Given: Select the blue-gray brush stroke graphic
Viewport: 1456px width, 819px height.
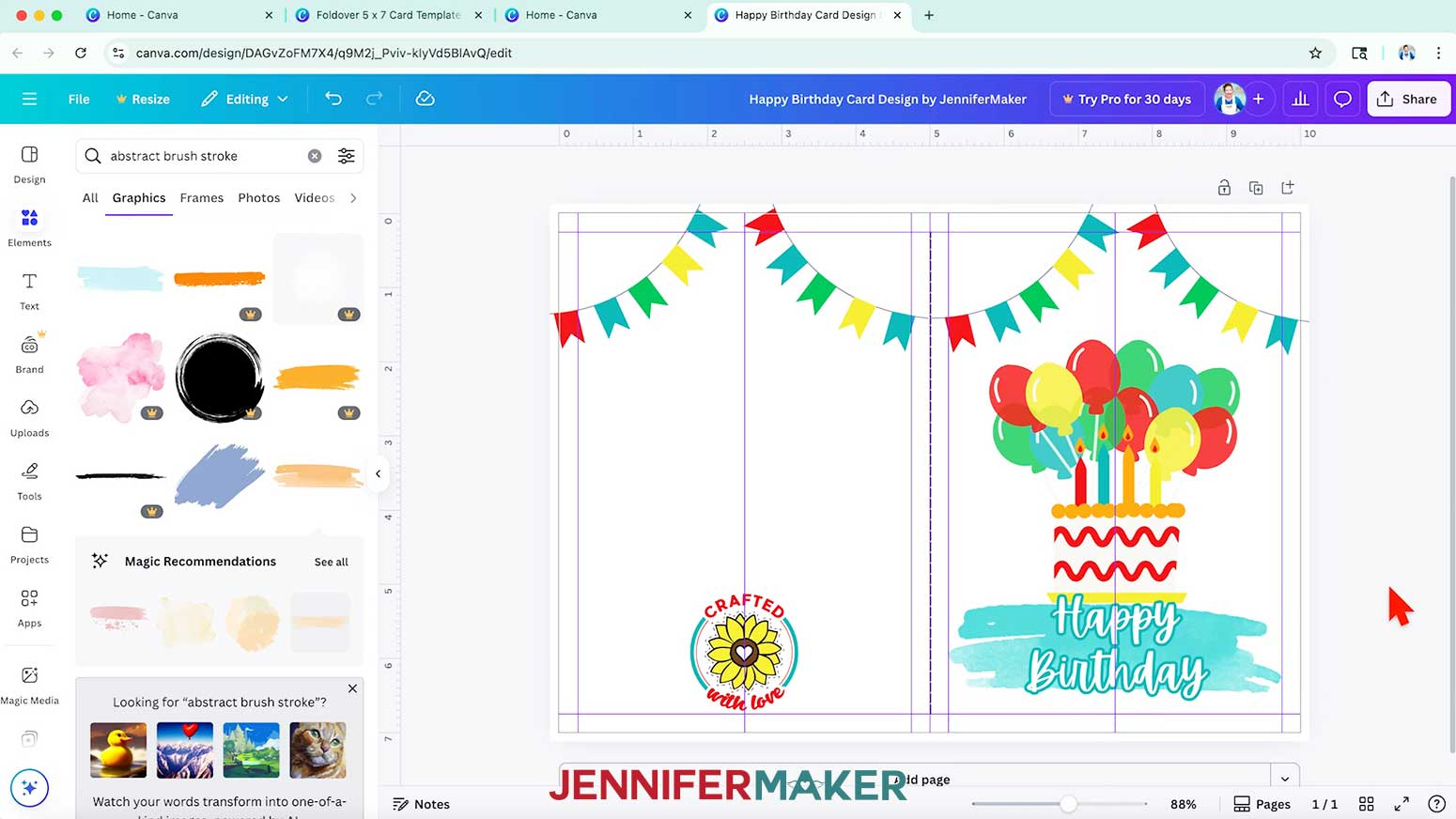Looking at the screenshot, I should pyautogui.click(x=219, y=476).
